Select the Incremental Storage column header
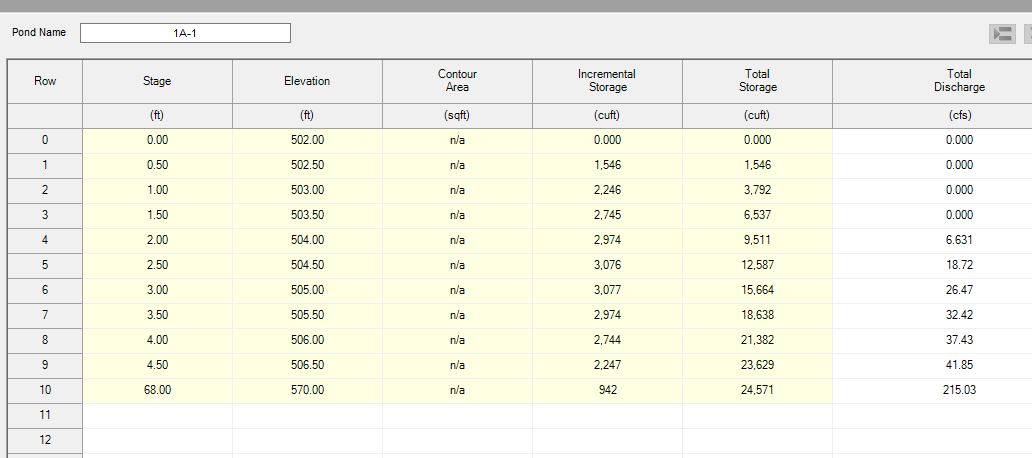The height and width of the screenshot is (458, 1032). tap(607, 81)
